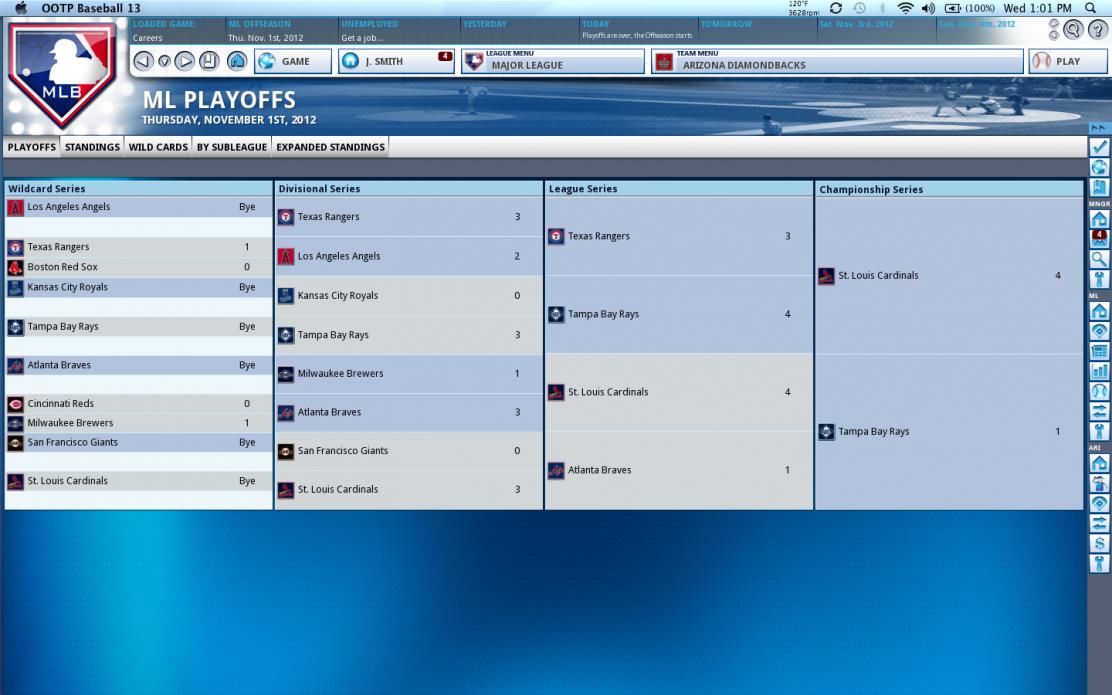Screen dimensions: 1112x695
Task: Open the League Menu Major League dropdown
Action: 552,62
